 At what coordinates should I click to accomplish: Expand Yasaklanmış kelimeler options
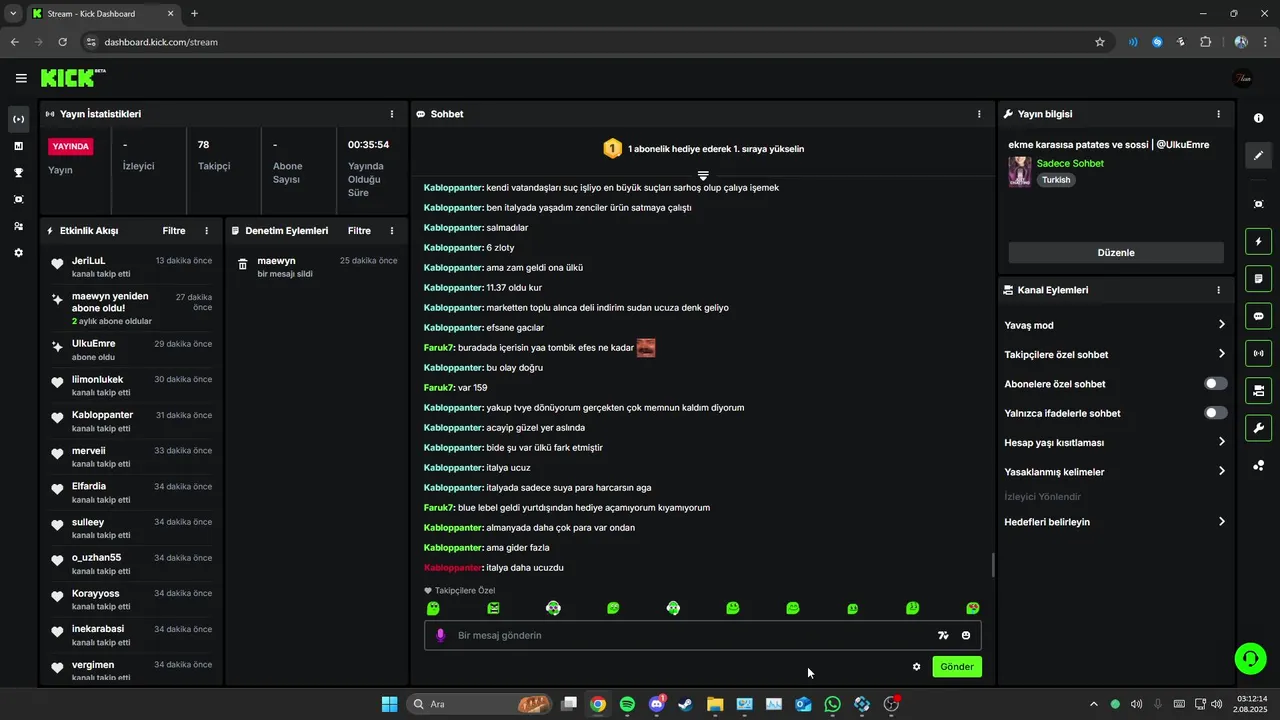1114,471
